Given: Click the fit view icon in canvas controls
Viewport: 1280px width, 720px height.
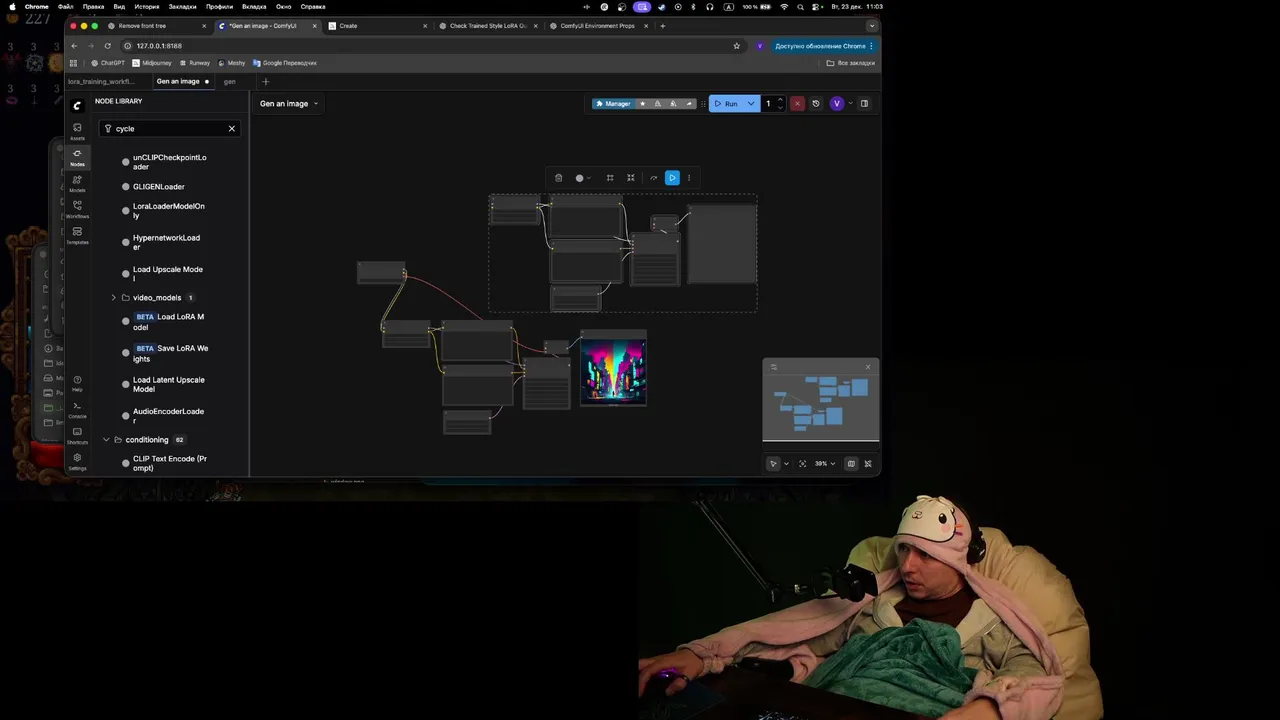Looking at the screenshot, I should pyautogui.click(x=802, y=464).
